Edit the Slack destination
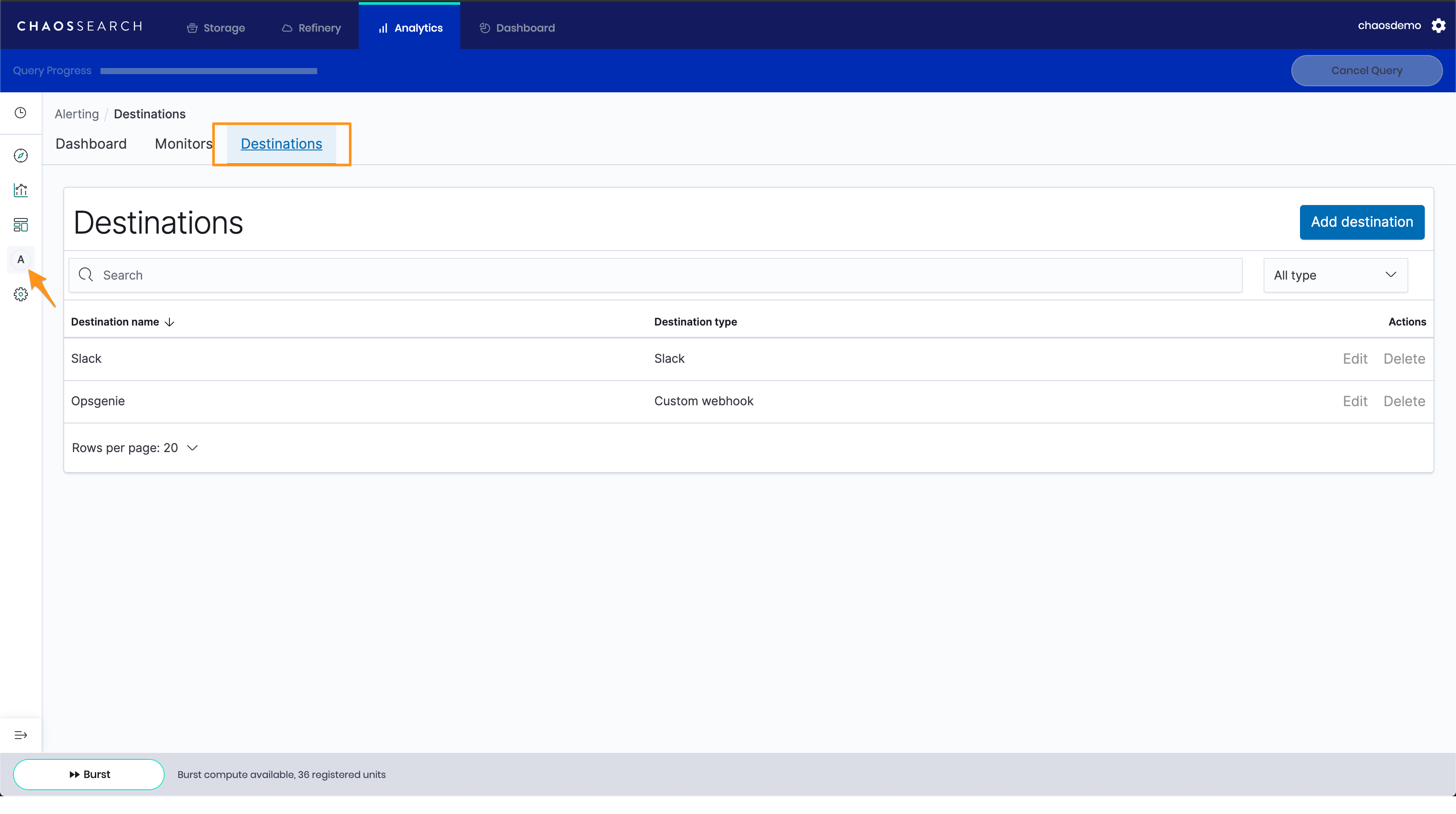1456x814 pixels. [1355, 359]
